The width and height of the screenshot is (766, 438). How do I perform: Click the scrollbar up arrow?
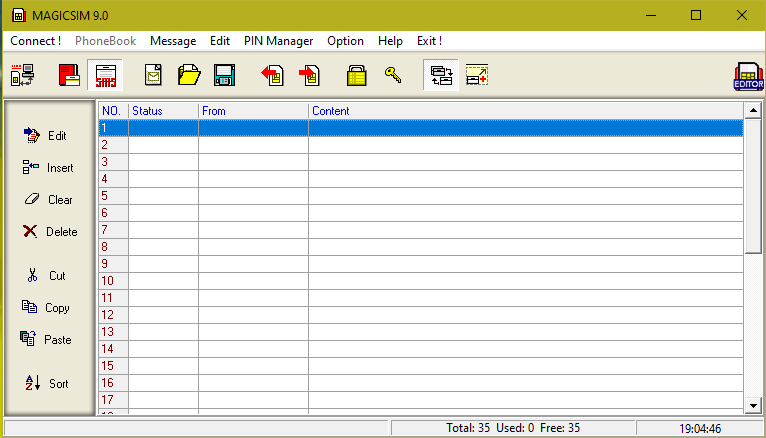[x=753, y=111]
